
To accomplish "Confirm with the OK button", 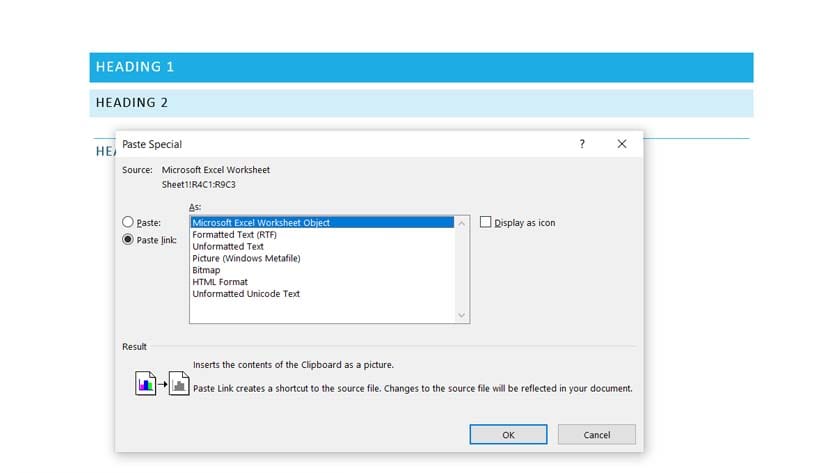I will [508, 434].
